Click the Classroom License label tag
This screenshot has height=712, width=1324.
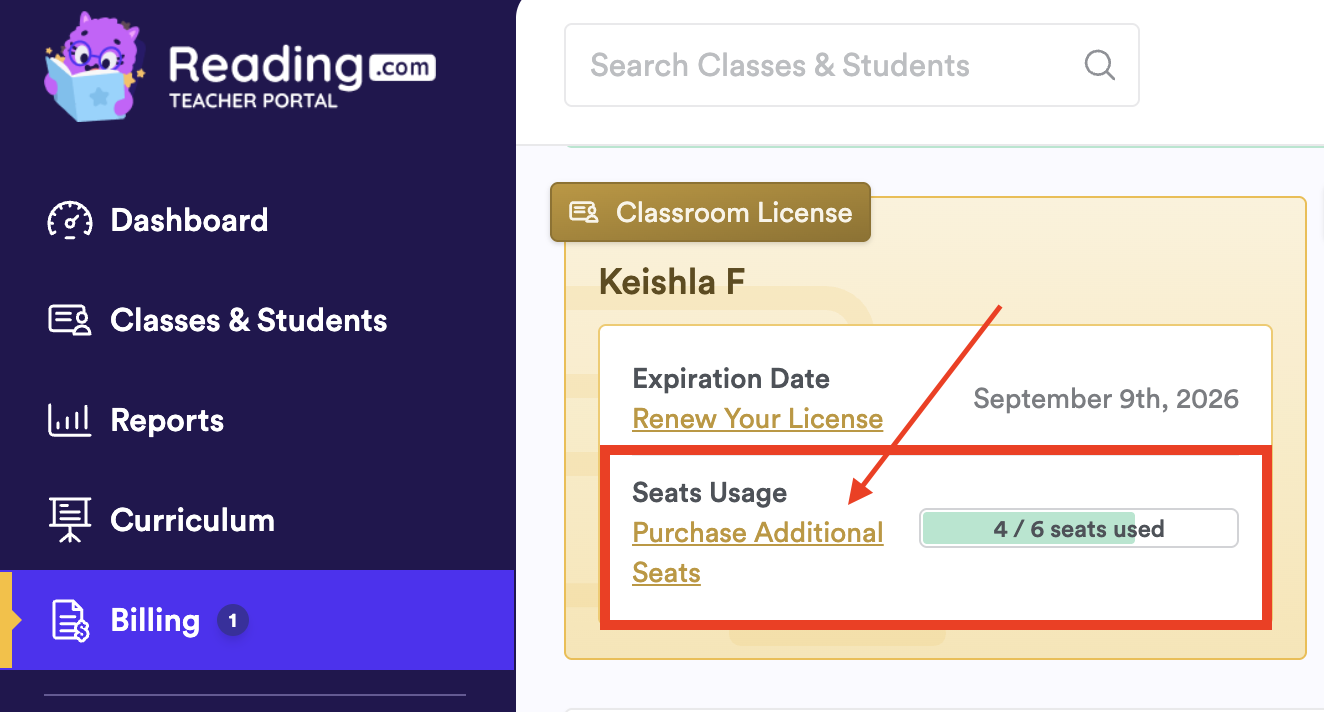point(734,212)
